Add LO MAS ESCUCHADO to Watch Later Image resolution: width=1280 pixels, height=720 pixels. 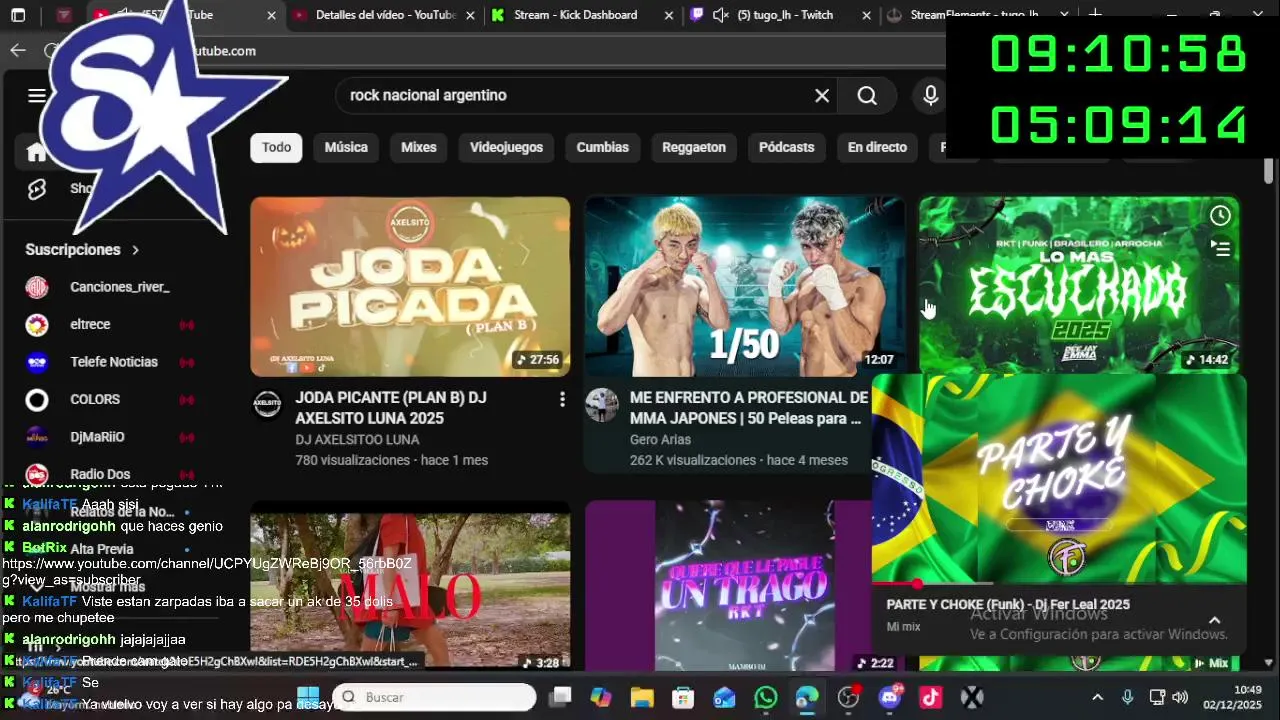(1220, 216)
